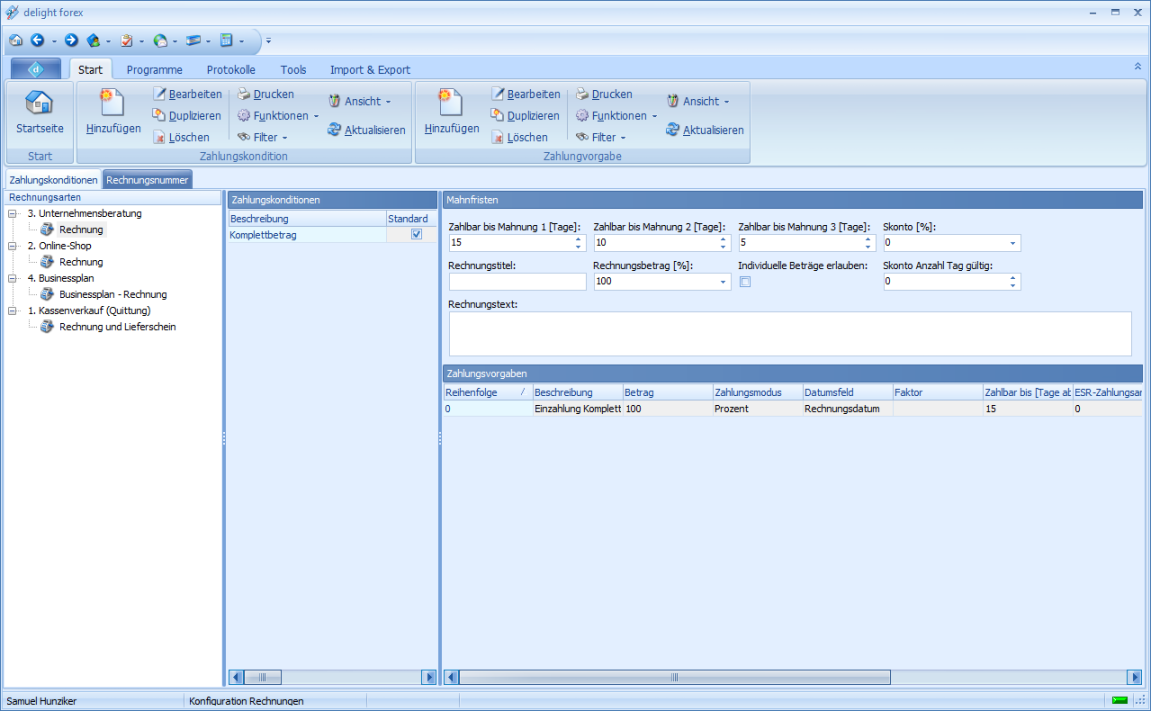Image resolution: width=1151 pixels, height=711 pixels.
Task: Open Ansicht menu in Zahlungskondition group
Action: (360, 101)
